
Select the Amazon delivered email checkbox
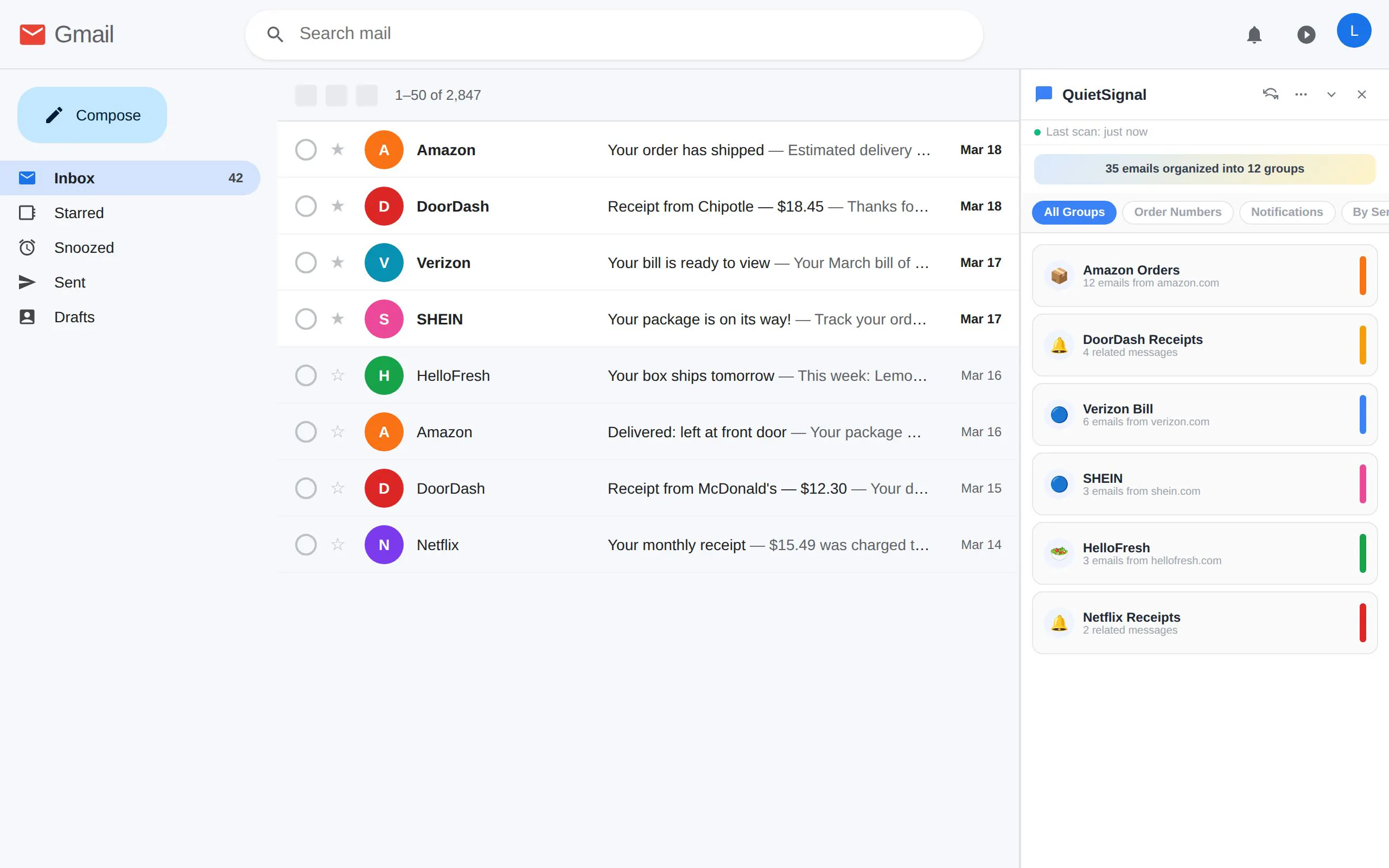pos(306,432)
